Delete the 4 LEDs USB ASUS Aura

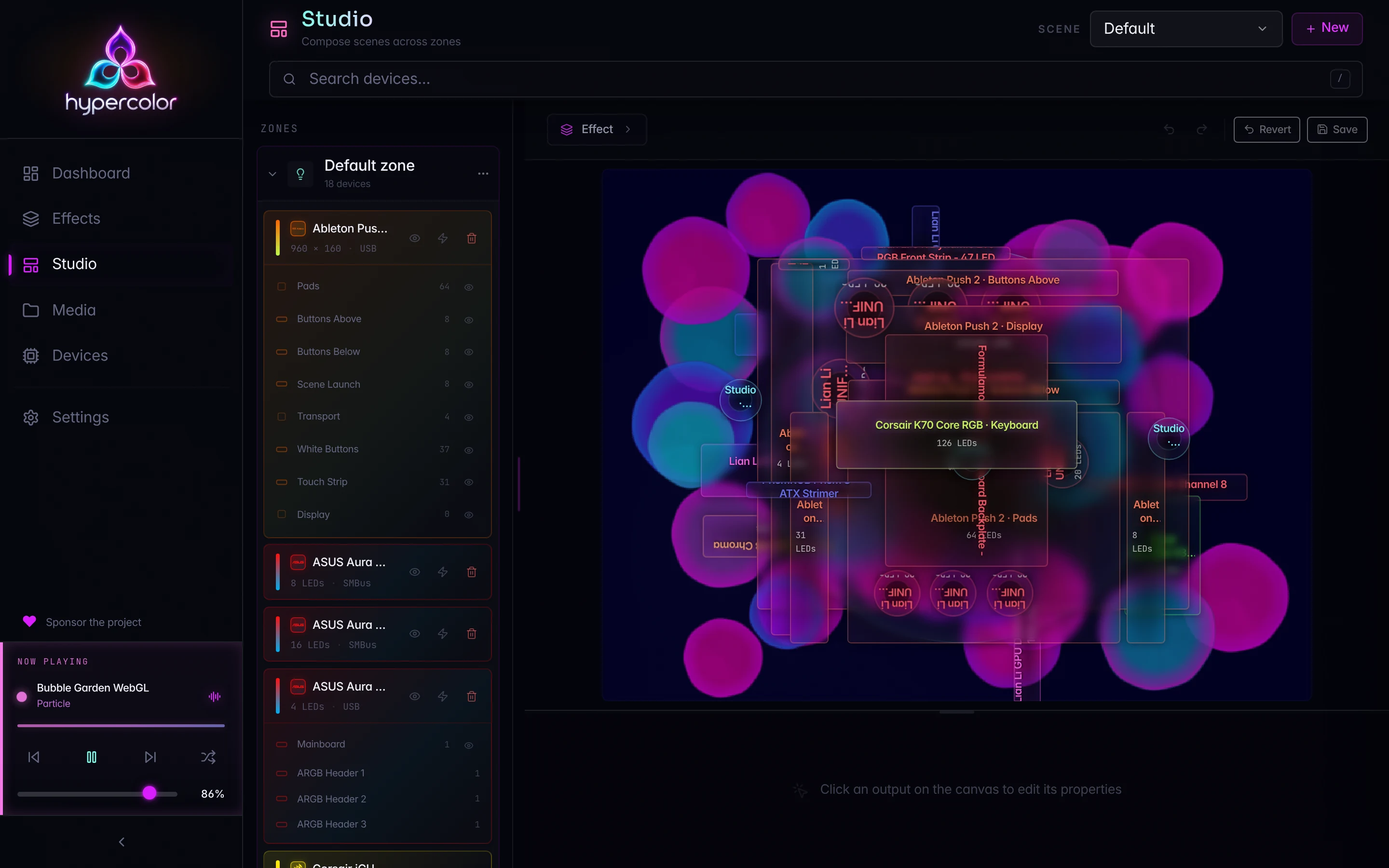tap(471, 696)
